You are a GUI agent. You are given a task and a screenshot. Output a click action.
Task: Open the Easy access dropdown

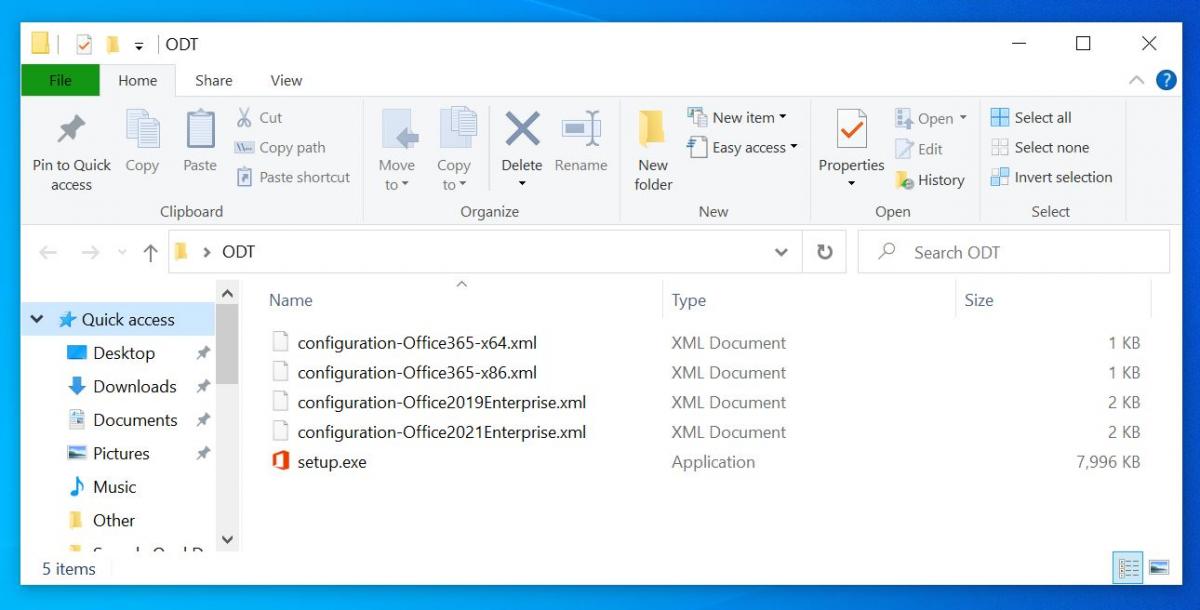[742, 147]
